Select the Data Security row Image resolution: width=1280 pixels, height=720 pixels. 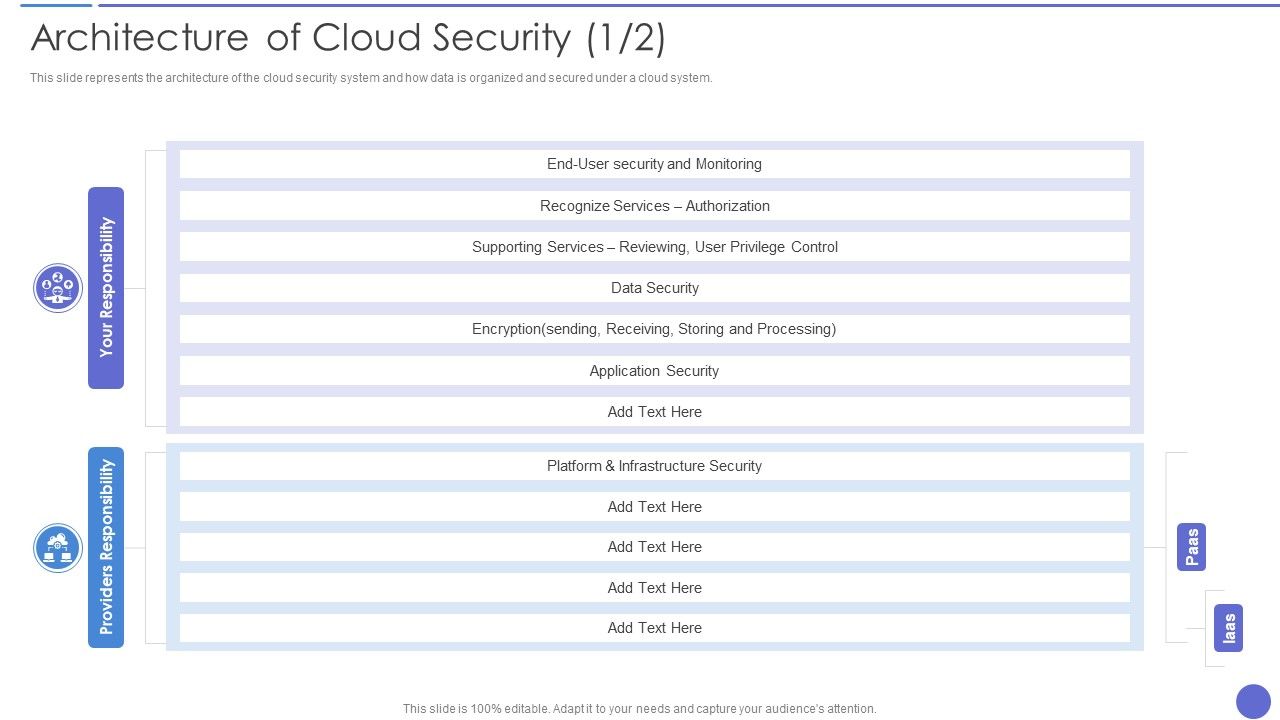click(655, 288)
